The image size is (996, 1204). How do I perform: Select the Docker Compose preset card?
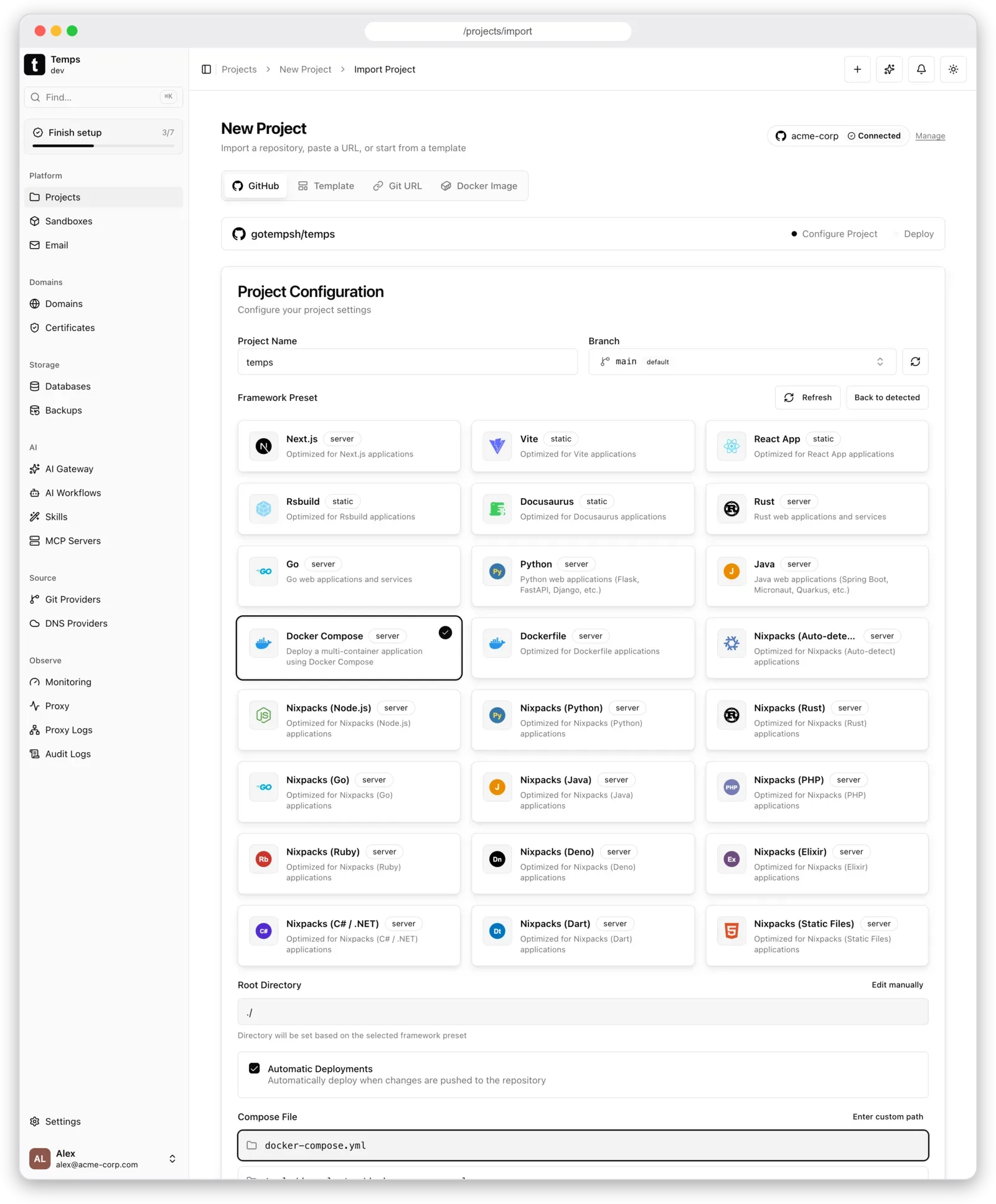pos(349,647)
